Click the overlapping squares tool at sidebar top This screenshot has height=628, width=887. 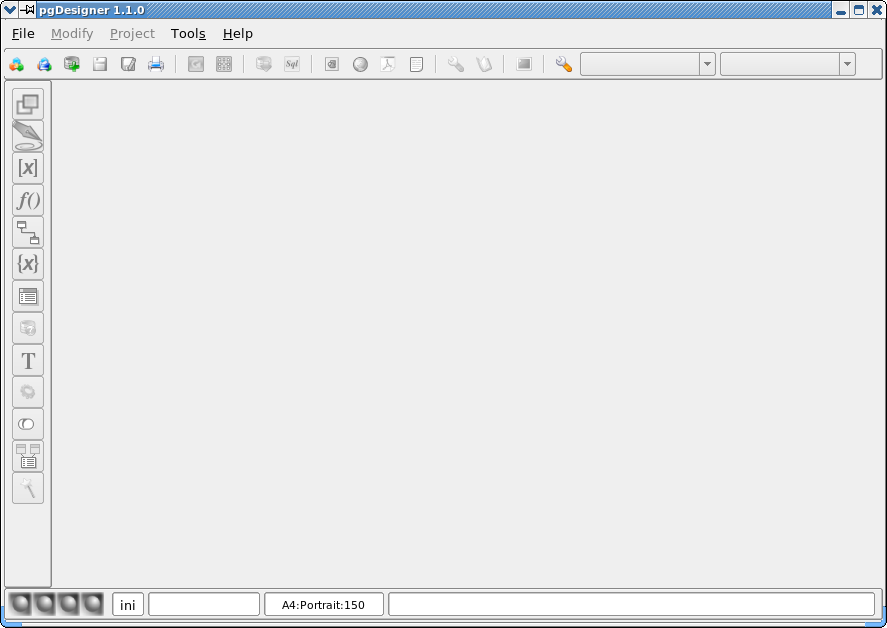28,104
